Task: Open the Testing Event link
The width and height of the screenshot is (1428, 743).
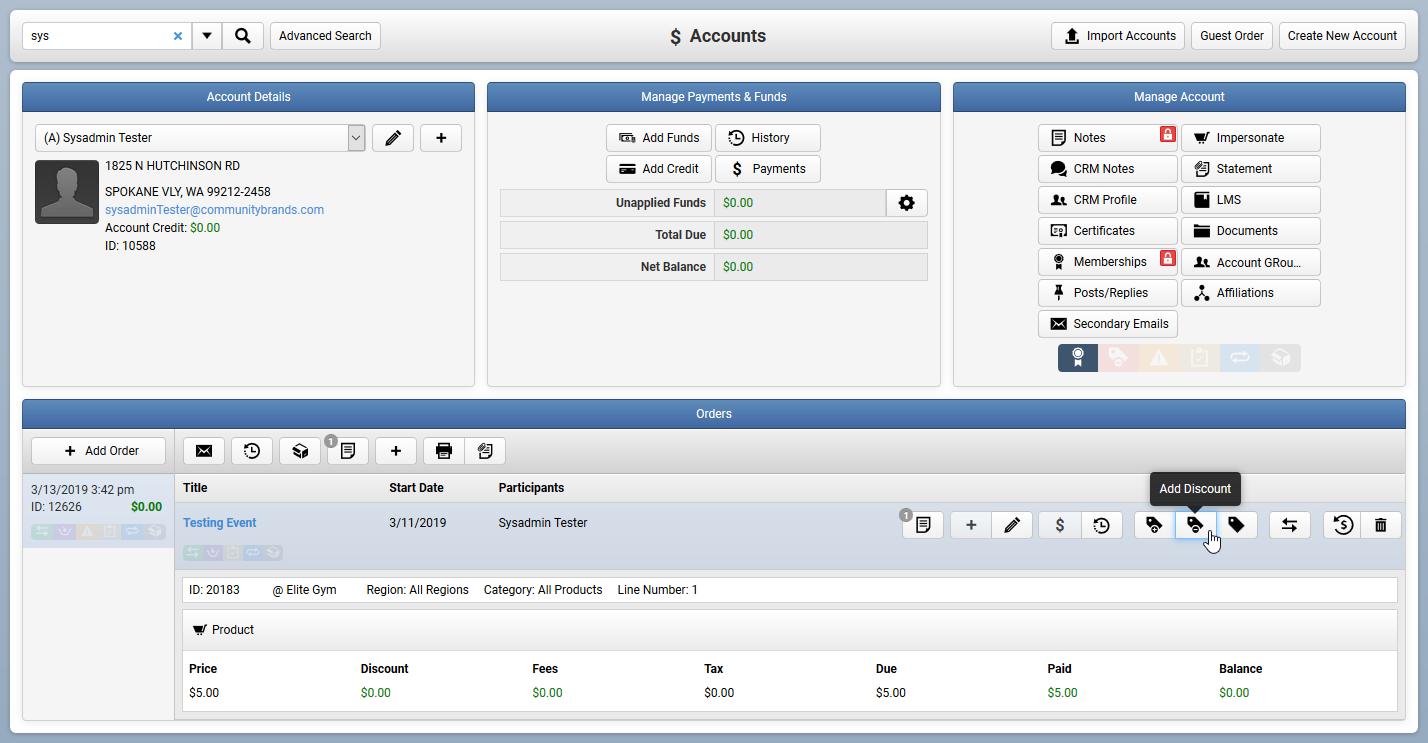Action: pyautogui.click(x=220, y=523)
